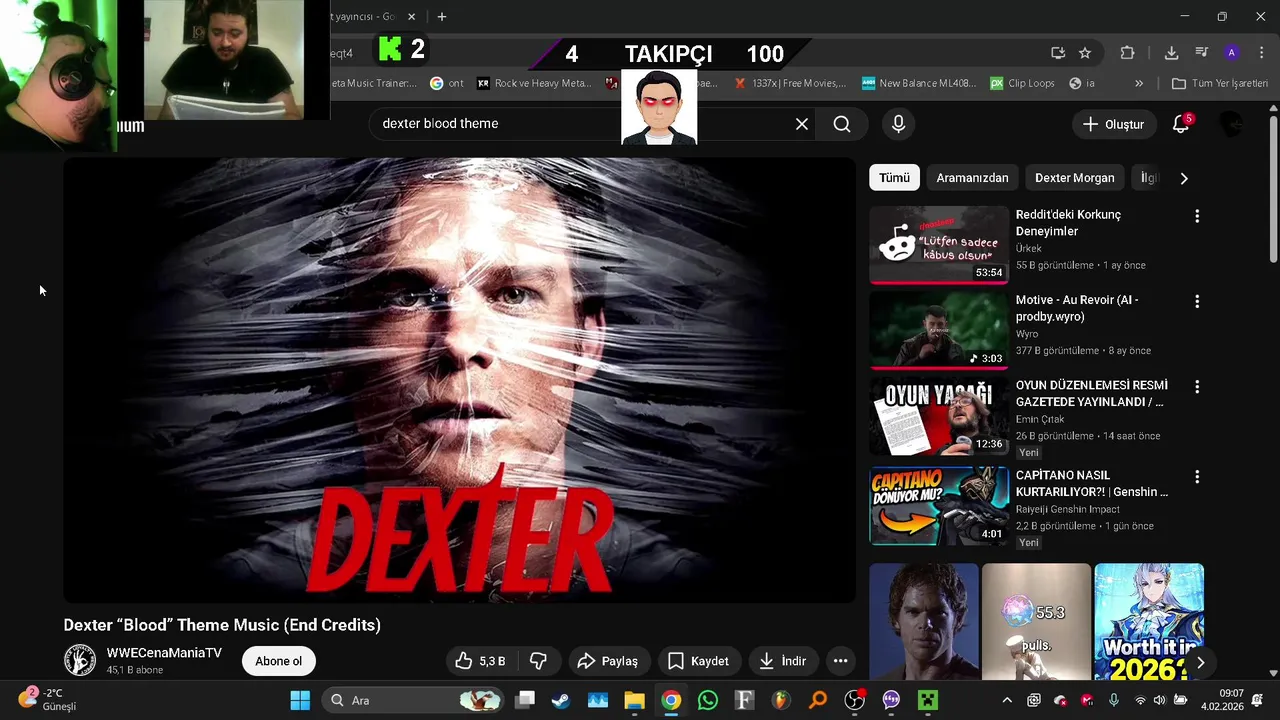Open WWECenaManiaTV channel name link
Screen dimensions: 1280x720
click(x=164, y=653)
